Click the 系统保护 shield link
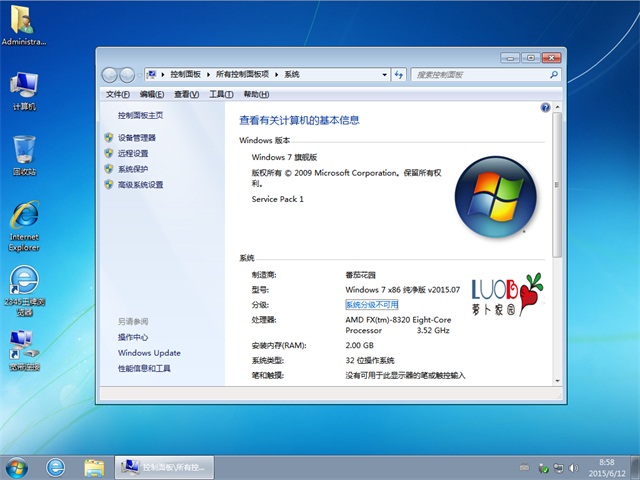The height and width of the screenshot is (480, 640). coord(132,169)
